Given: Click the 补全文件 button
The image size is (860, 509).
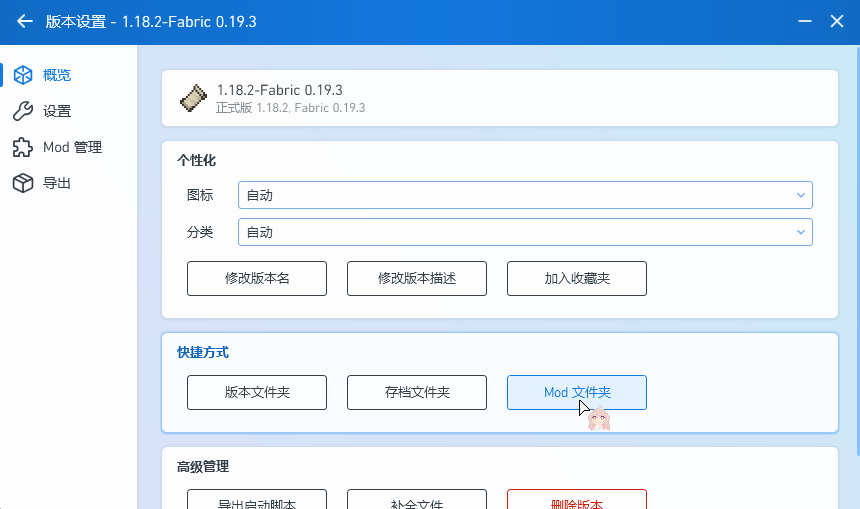Looking at the screenshot, I should point(417,500).
